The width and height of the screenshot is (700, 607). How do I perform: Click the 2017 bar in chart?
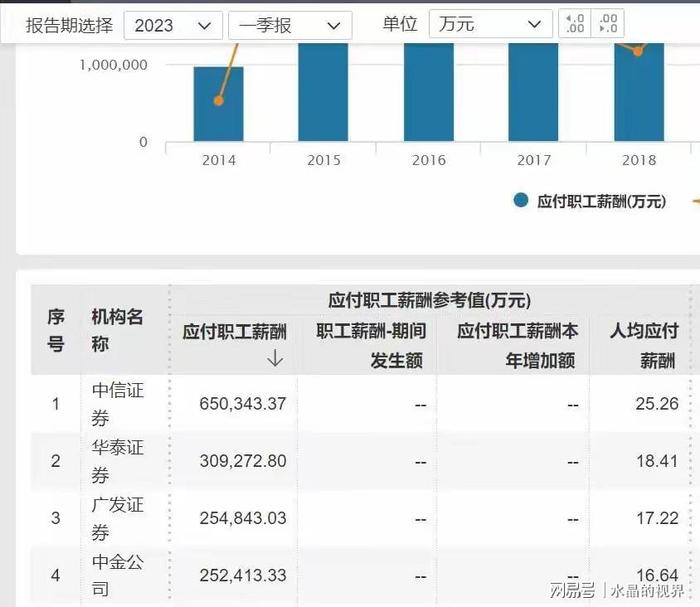pyautogui.click(x=533, y=92)
